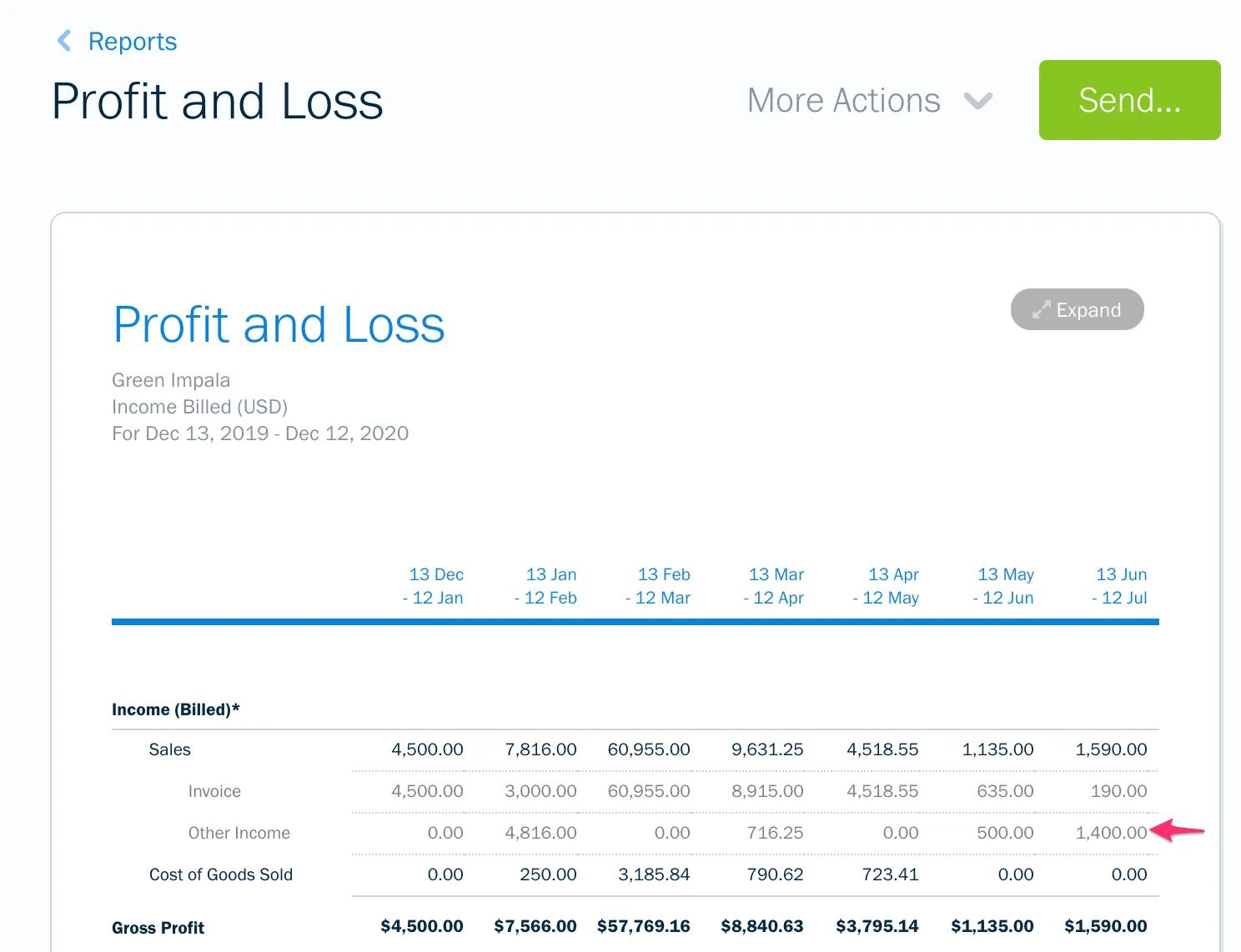Screen dimensions: 1241x952
Task: Select the 13 Dec - 12 Jan column header
Action: (434, 586)
